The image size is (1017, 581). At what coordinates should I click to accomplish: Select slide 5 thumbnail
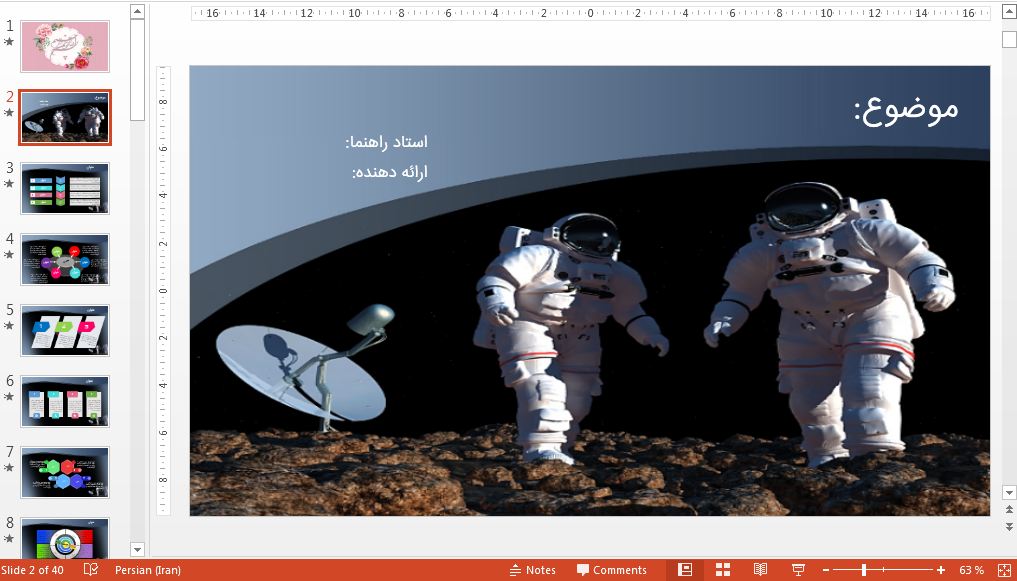pyautogui.click(x=65, y=331)
